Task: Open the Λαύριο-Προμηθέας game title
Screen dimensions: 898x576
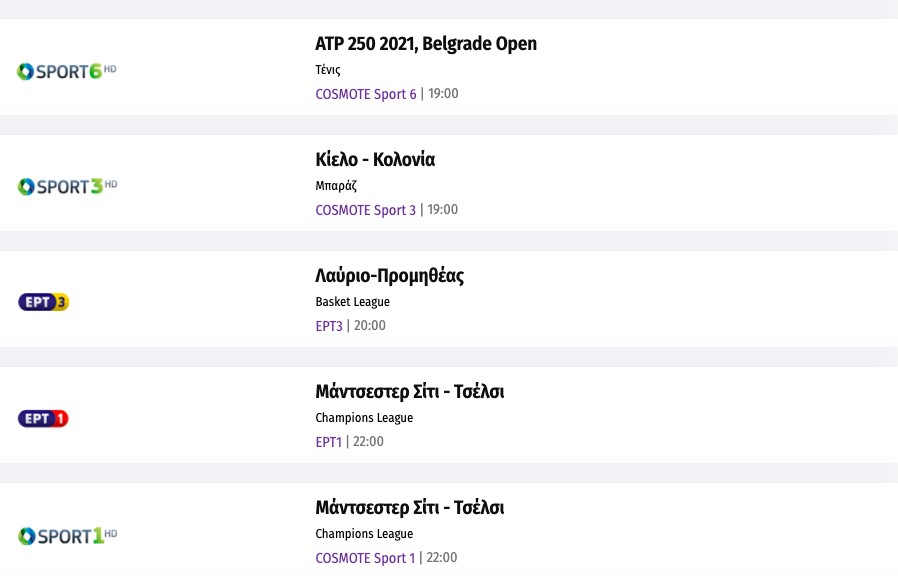Action: point(390,276)
